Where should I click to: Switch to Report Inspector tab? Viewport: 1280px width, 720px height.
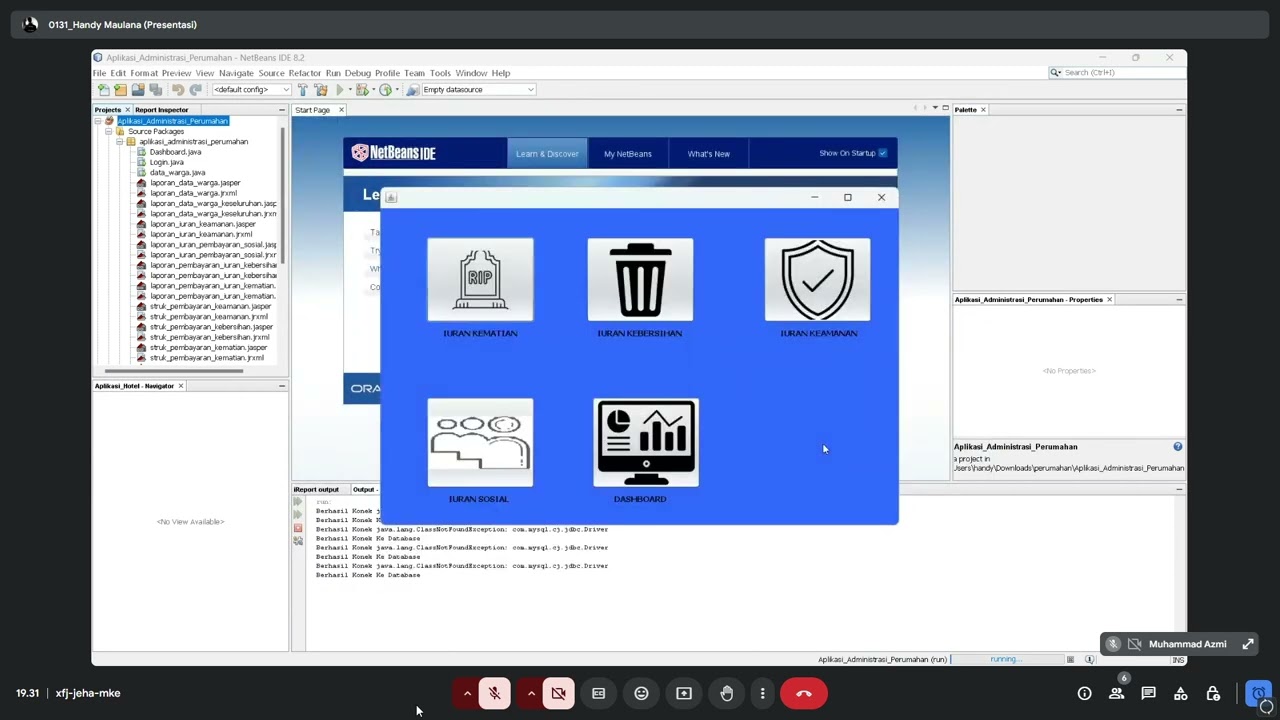tap(161, 110)
